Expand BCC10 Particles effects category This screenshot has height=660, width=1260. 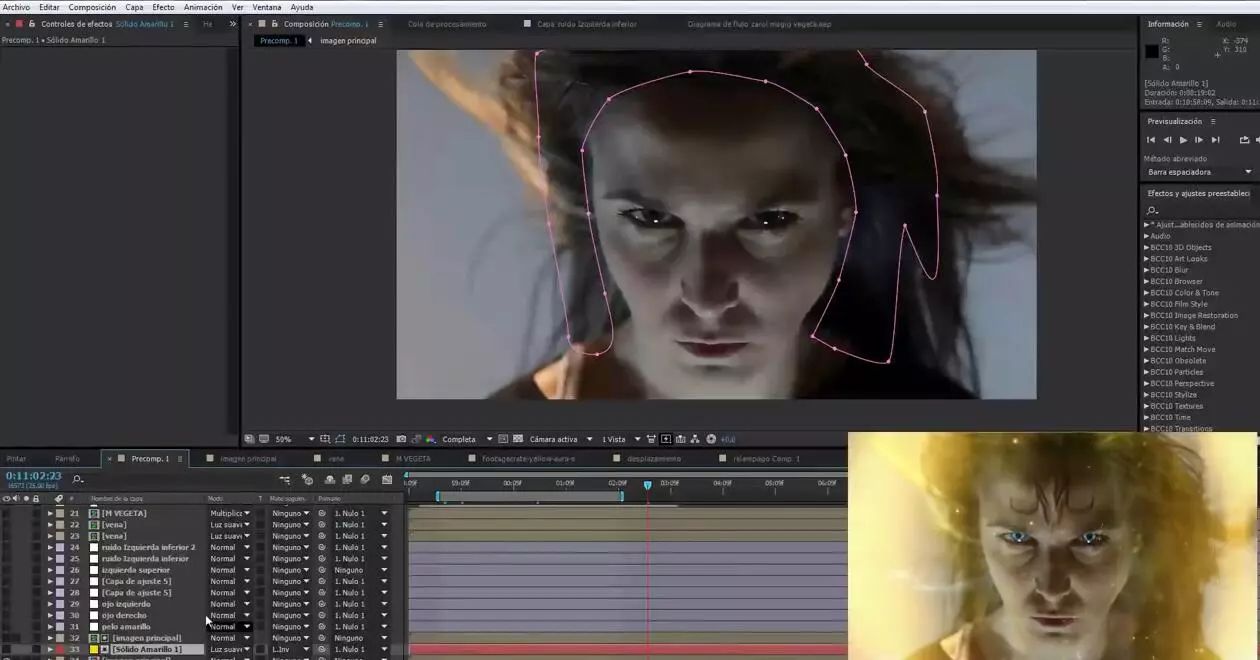point(1147,372)
